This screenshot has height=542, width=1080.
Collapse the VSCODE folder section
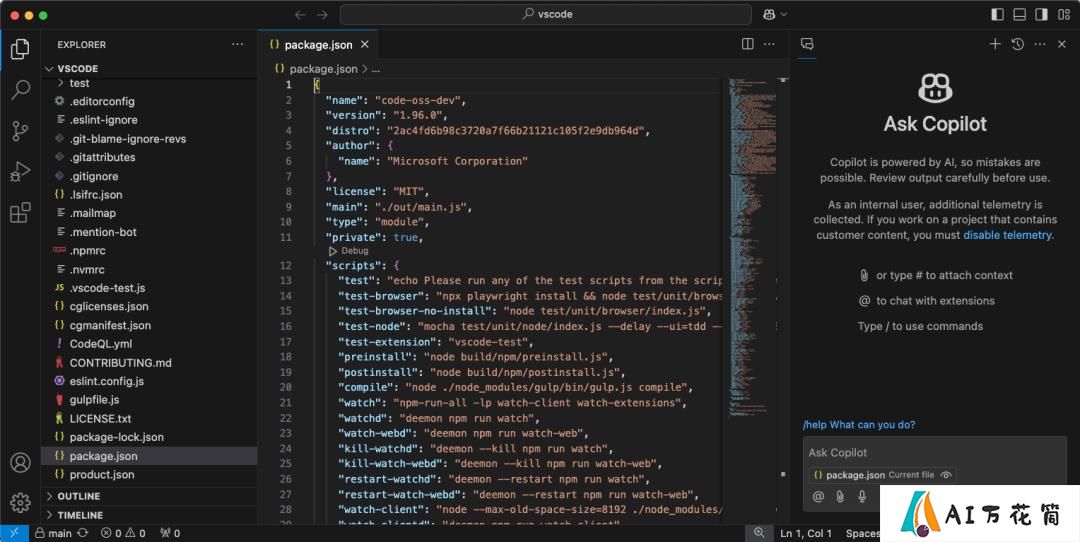click(x=50, y=69)
